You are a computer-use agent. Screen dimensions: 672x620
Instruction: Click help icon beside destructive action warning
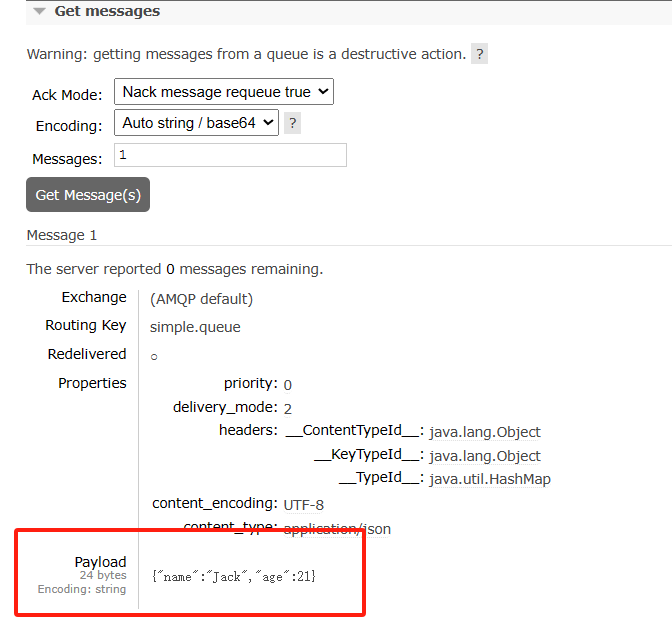[480, 54]
